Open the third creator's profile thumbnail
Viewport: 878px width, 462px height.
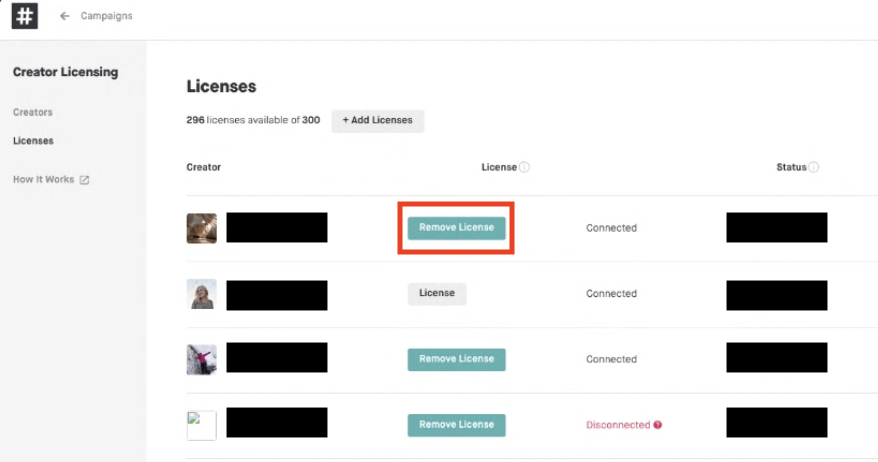(201, 359)
